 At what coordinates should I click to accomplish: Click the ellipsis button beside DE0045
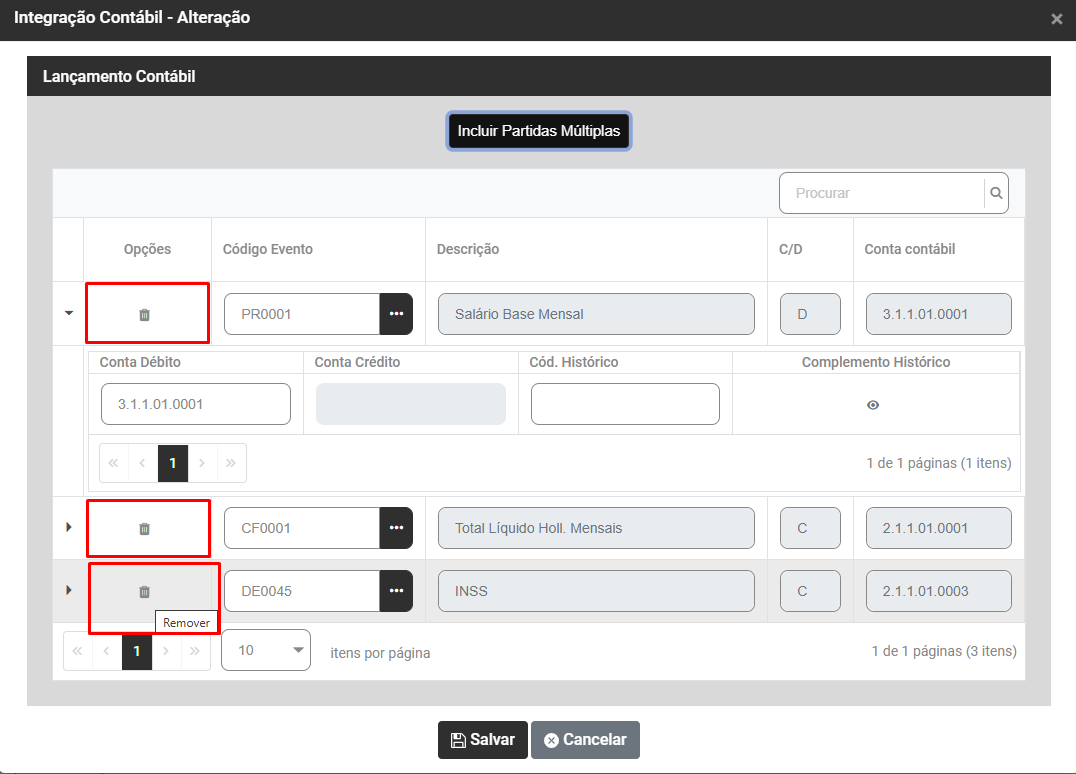(396, 591)
